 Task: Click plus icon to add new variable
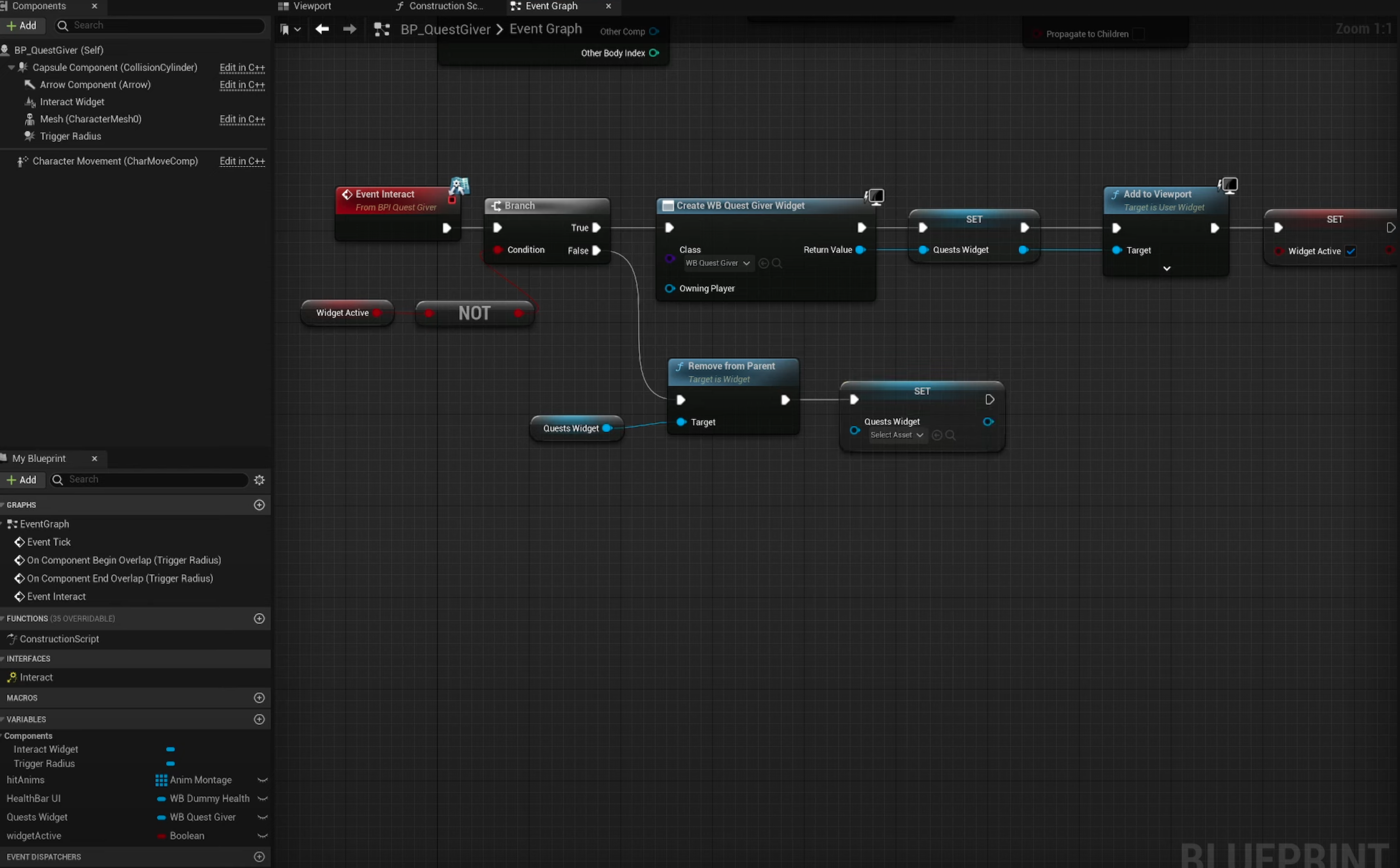click(x=260, y=719)
